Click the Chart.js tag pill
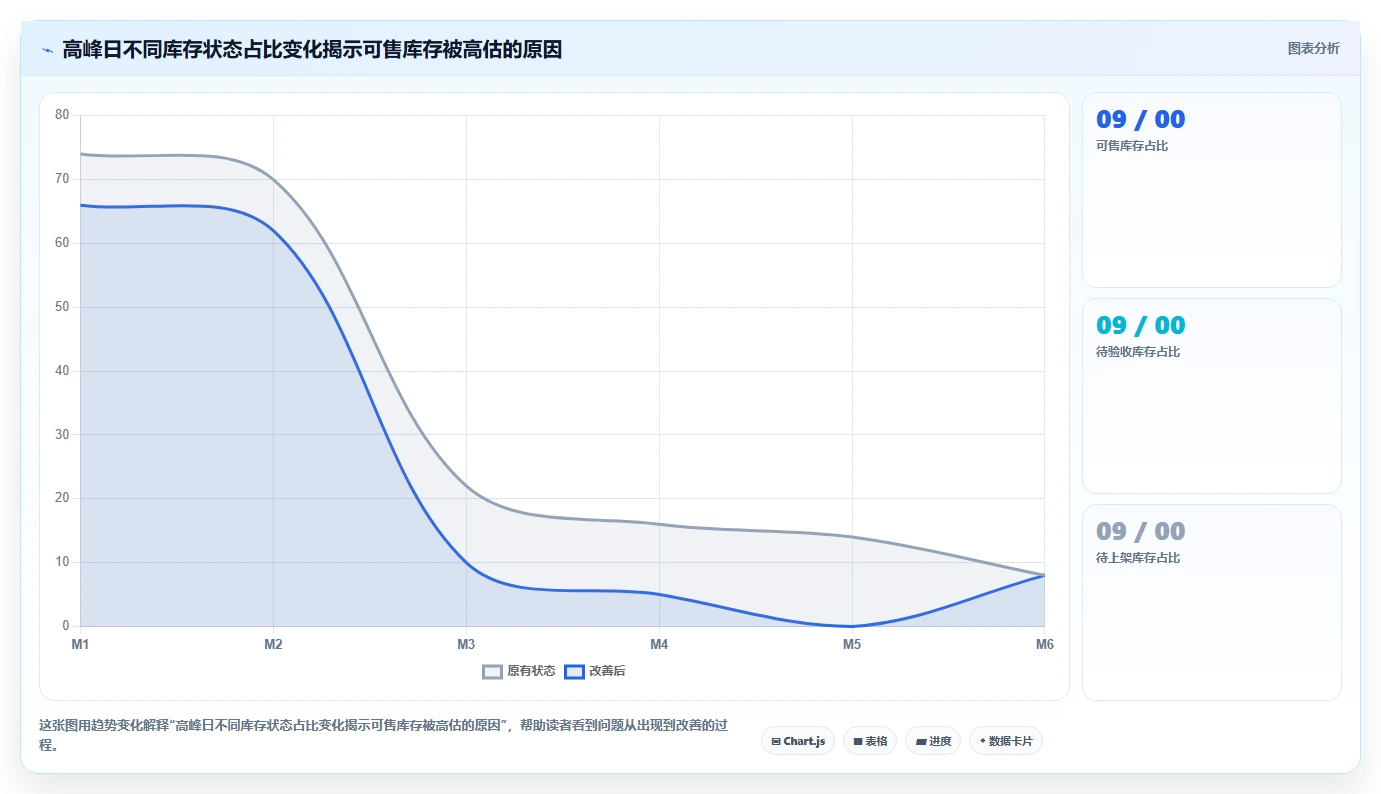This screenshot has height=794, width=1381. (x=798, y=741)
